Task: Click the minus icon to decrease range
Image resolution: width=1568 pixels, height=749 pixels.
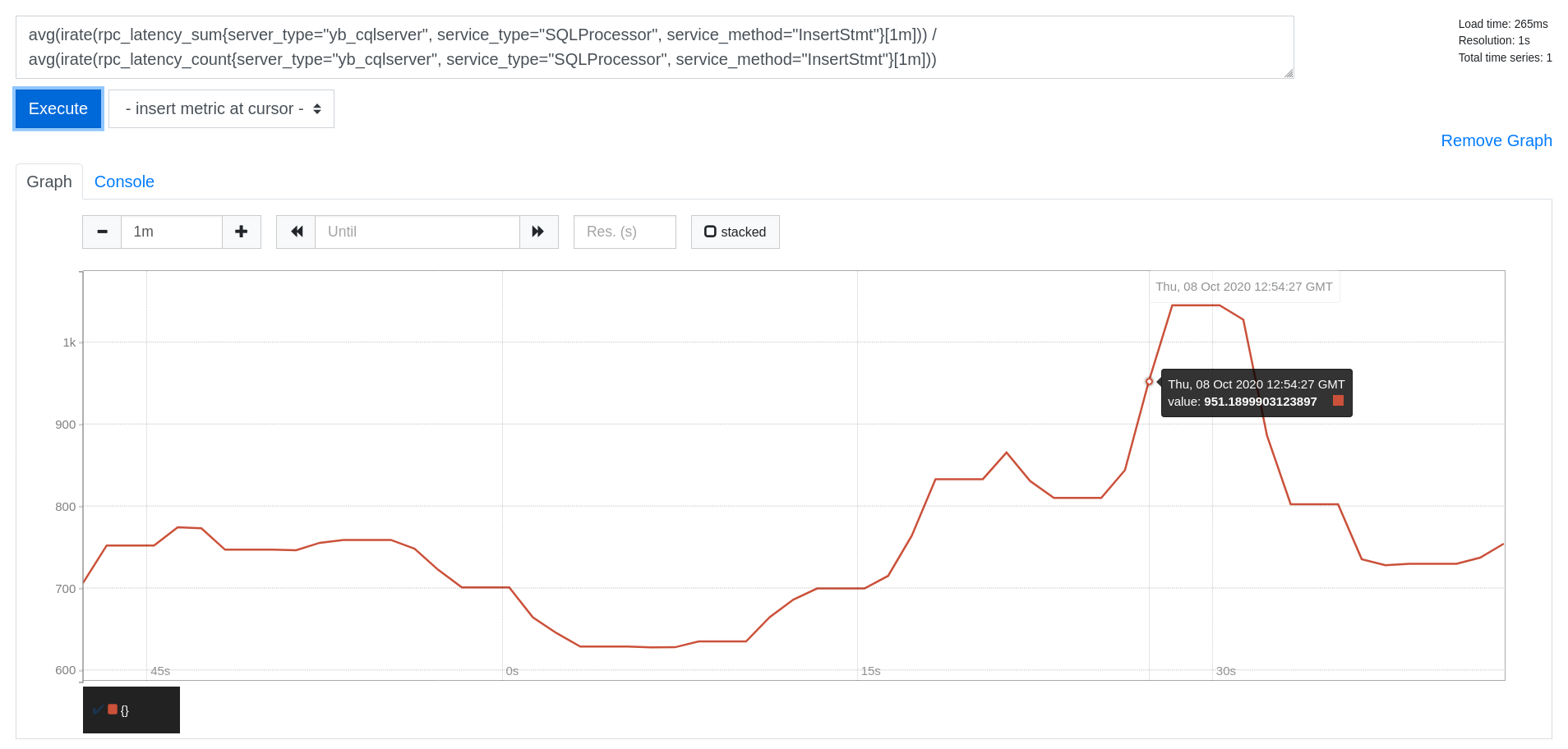Action: [102, 232]
